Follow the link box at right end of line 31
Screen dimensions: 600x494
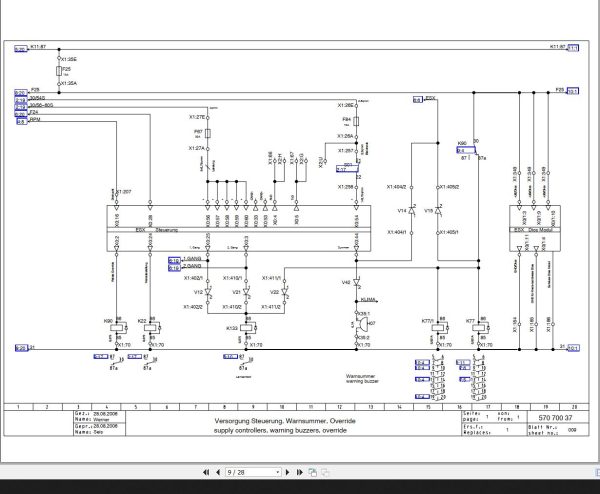tap(573, 348)
